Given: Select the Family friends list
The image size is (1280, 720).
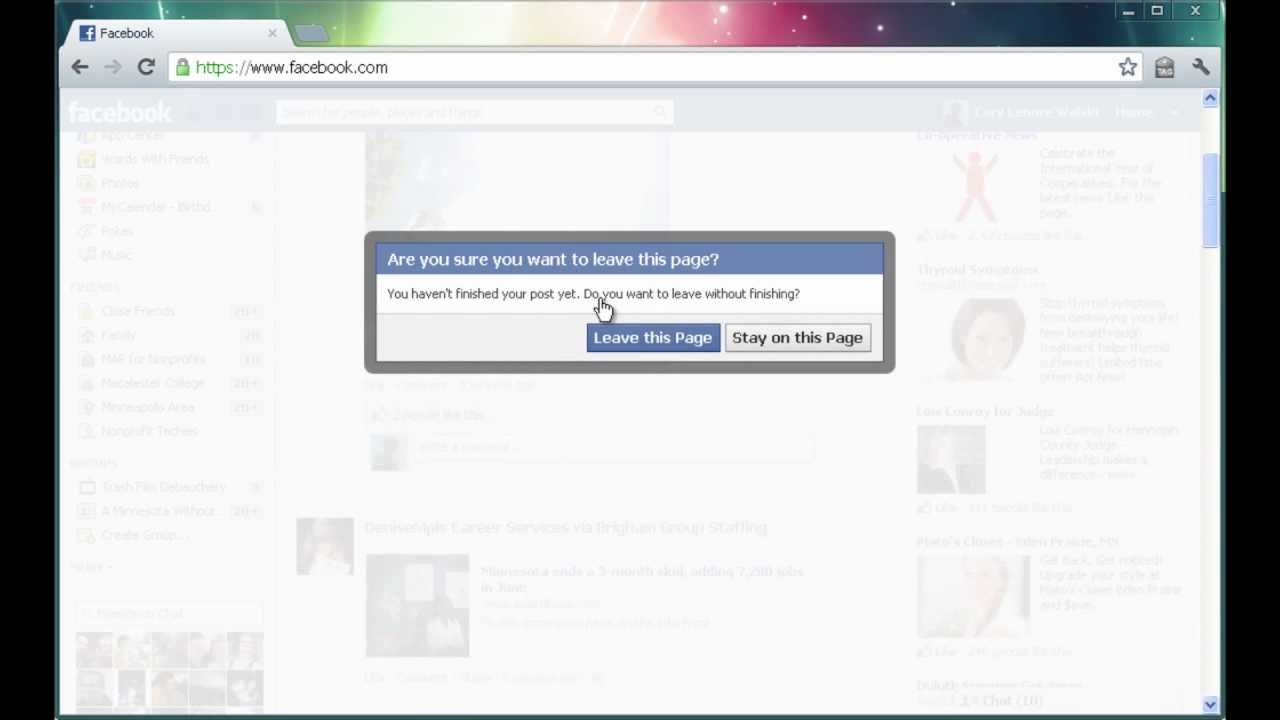Looking at the screenshot, I should click(118, 335).
